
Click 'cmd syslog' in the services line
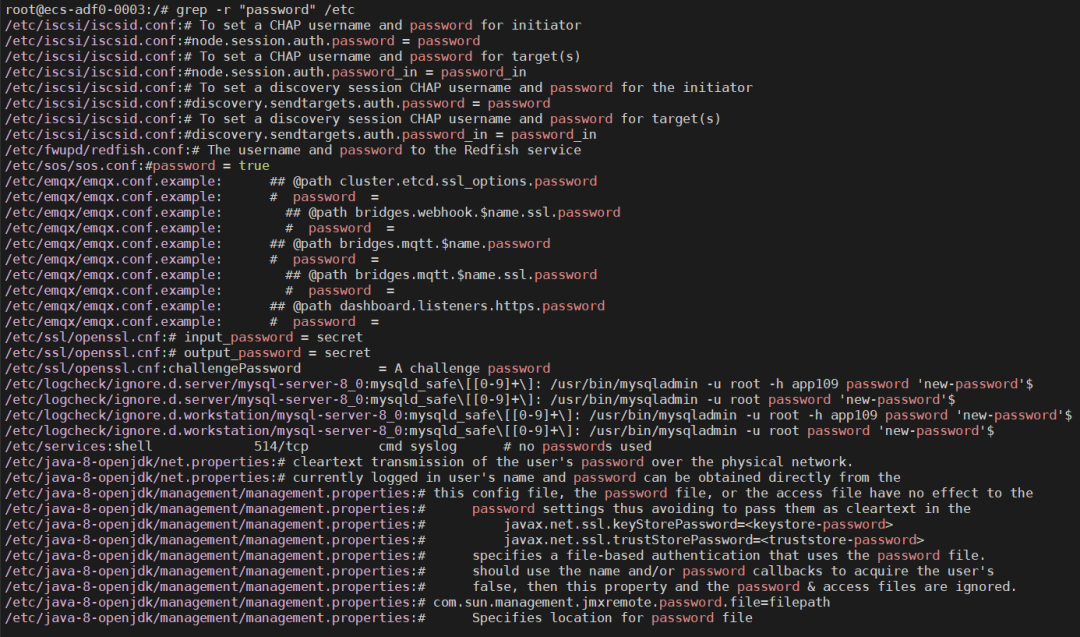[x=417, y=446]
